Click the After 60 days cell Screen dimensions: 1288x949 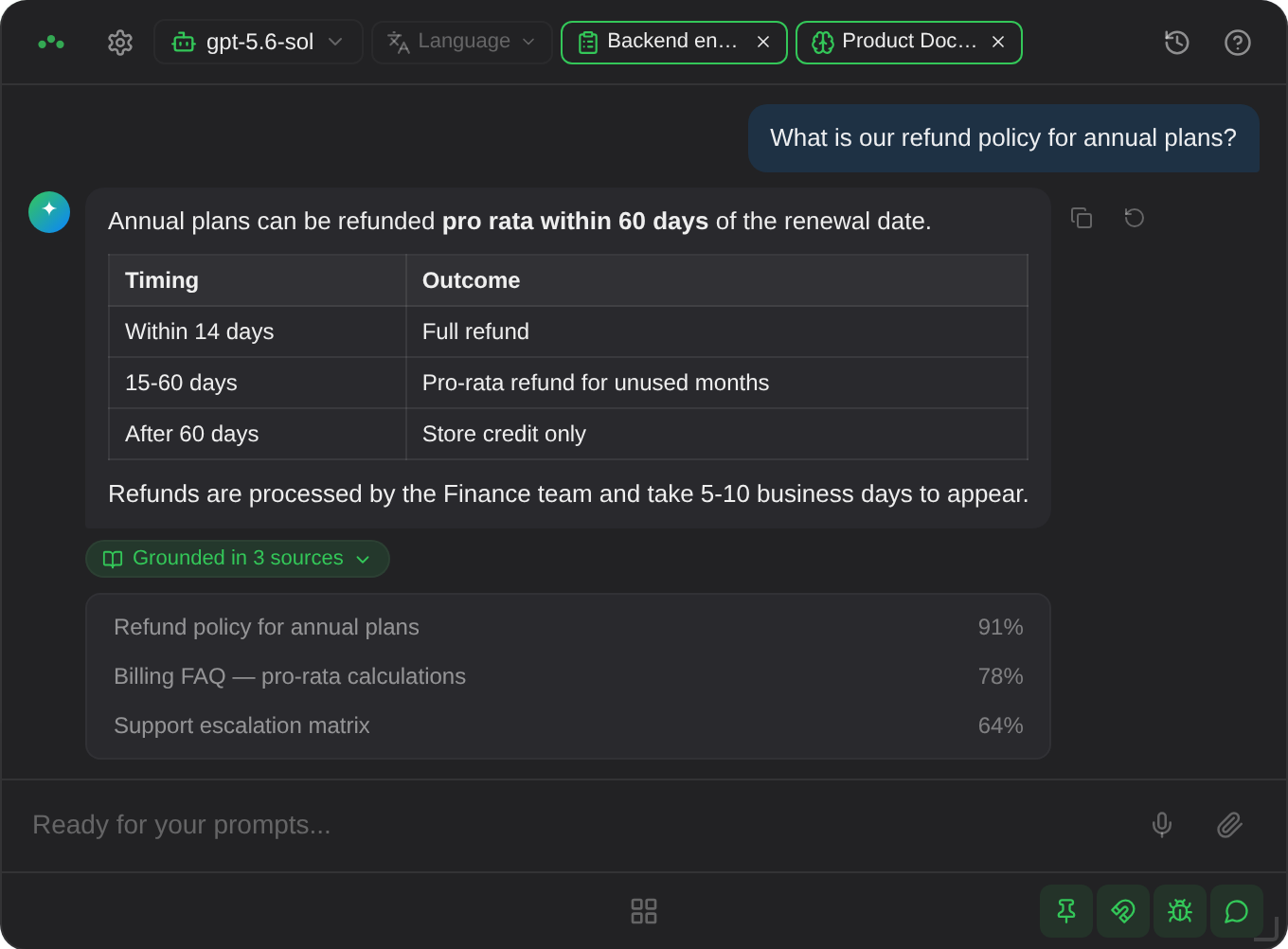(x=258, y=434)
